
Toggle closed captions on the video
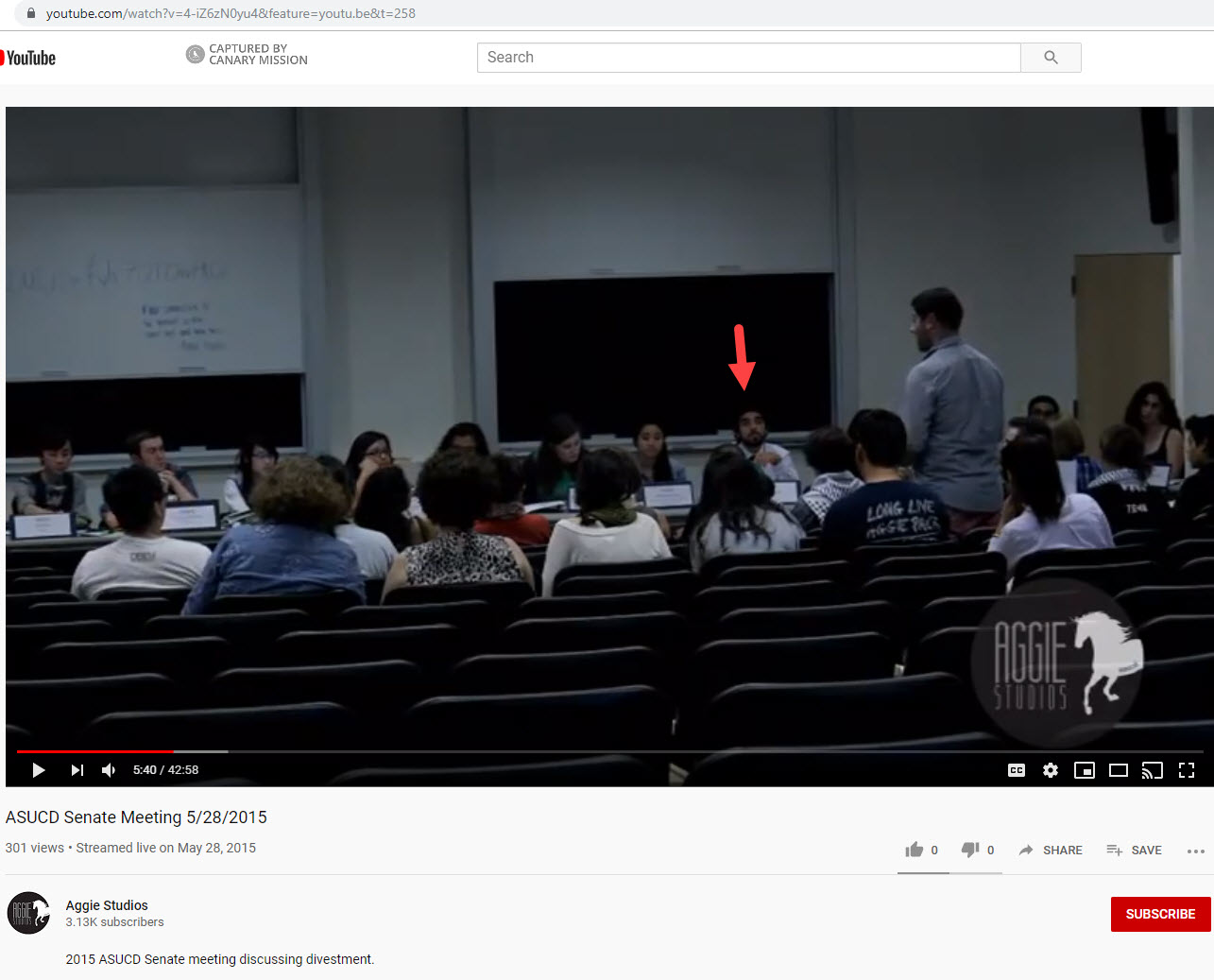1017,770
